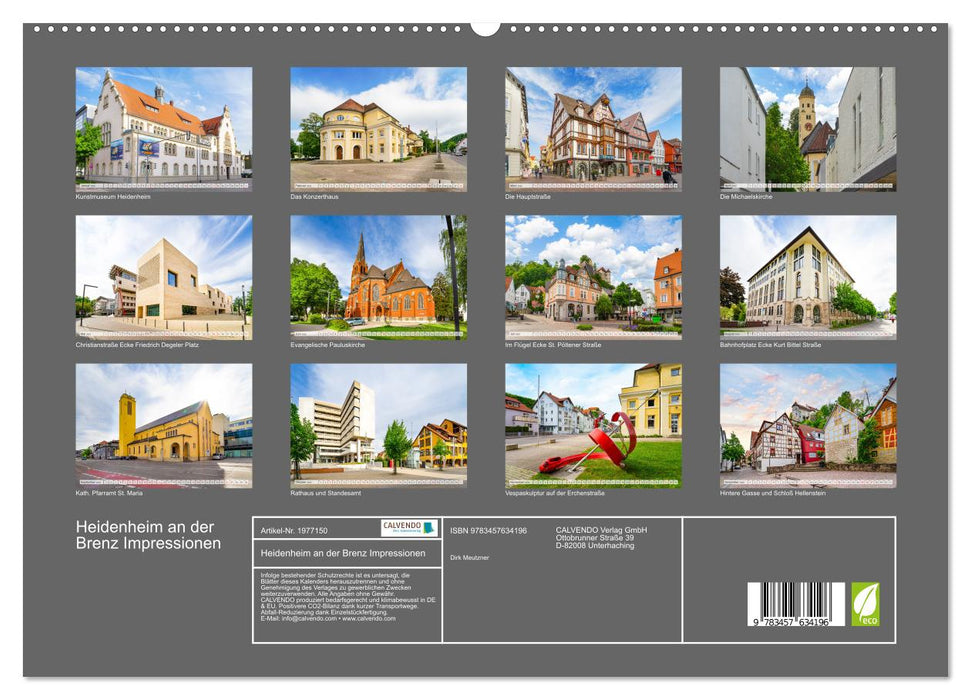Open the Die Hauptstraße photo
This screenshot has height=700, width=971.
[593, 128]
